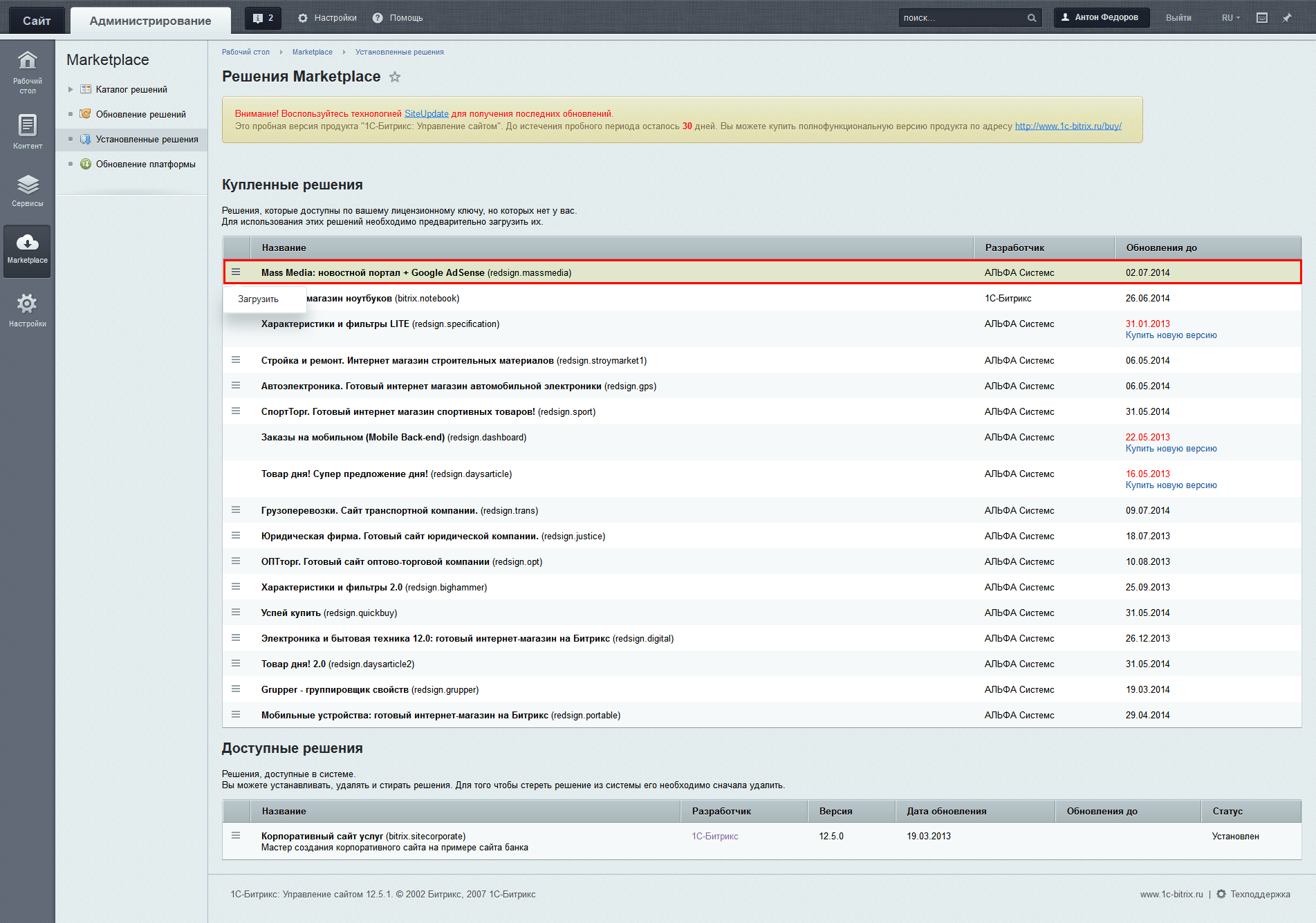Open row menu for Мобильные устройства

tap(236, 715)
